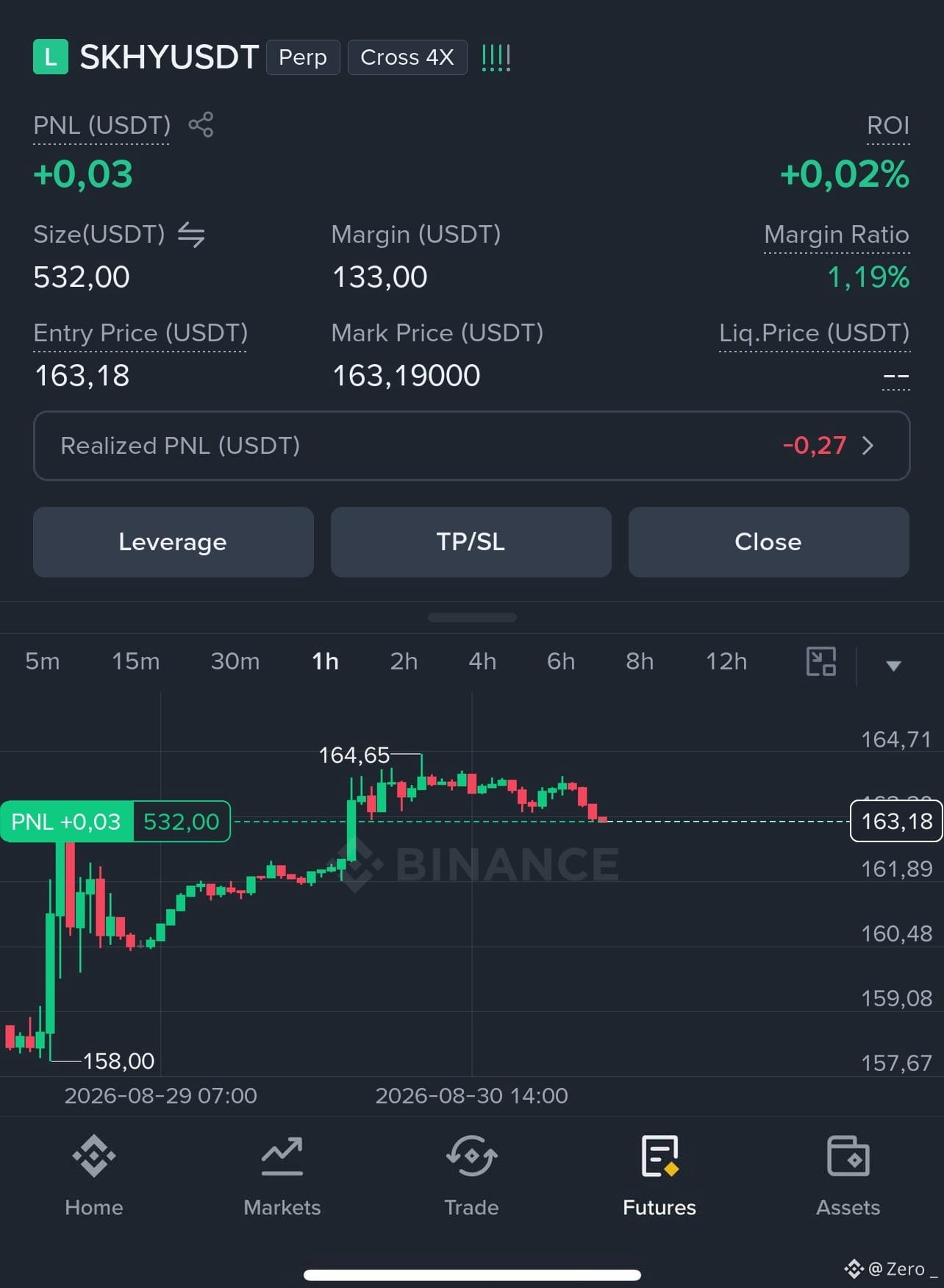Screen dimensions: 944x1288
Task: Tap the Leverage button
Action: [x=174, y=542]
